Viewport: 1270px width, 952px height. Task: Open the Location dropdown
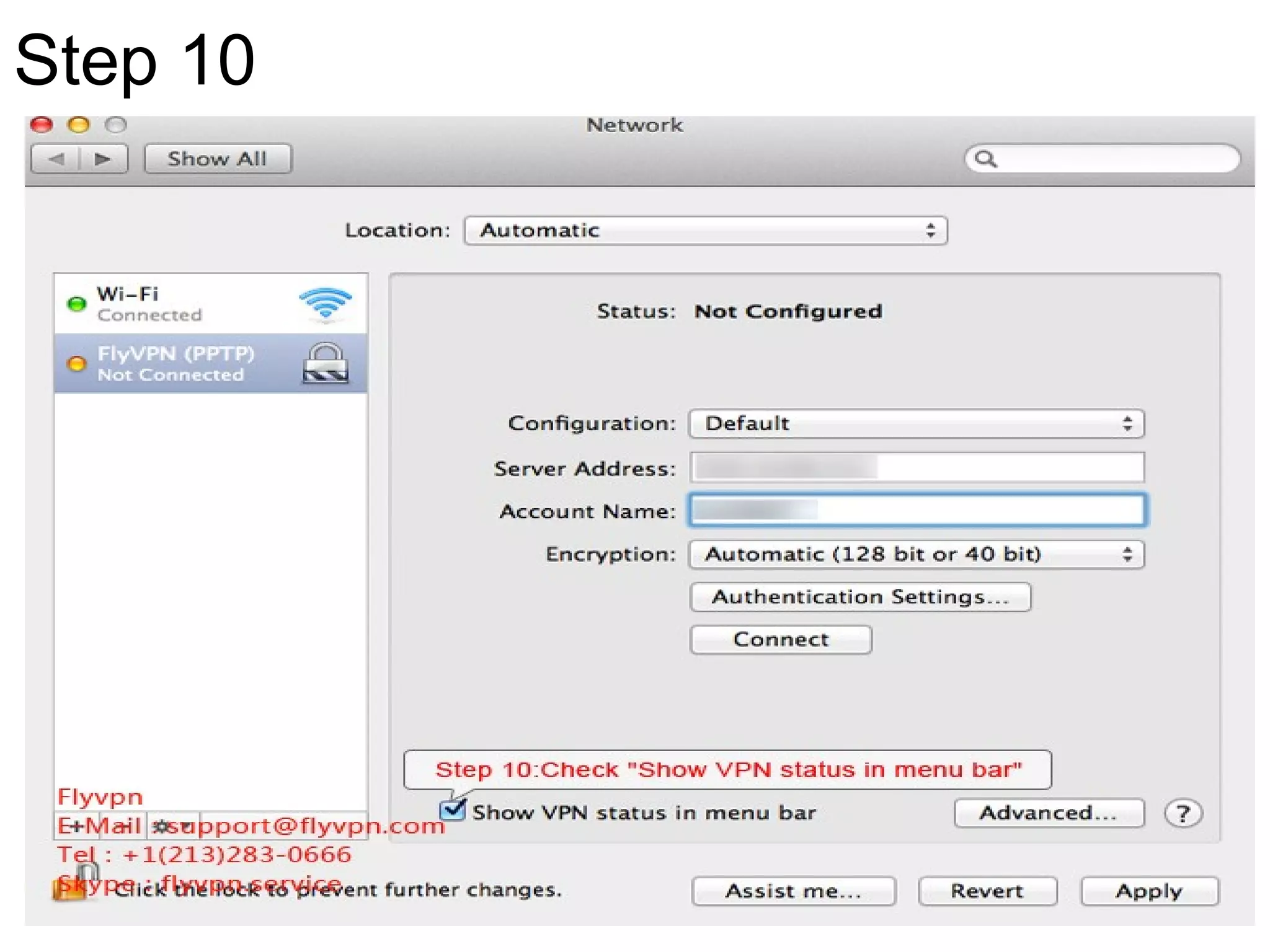click(705, 231)
